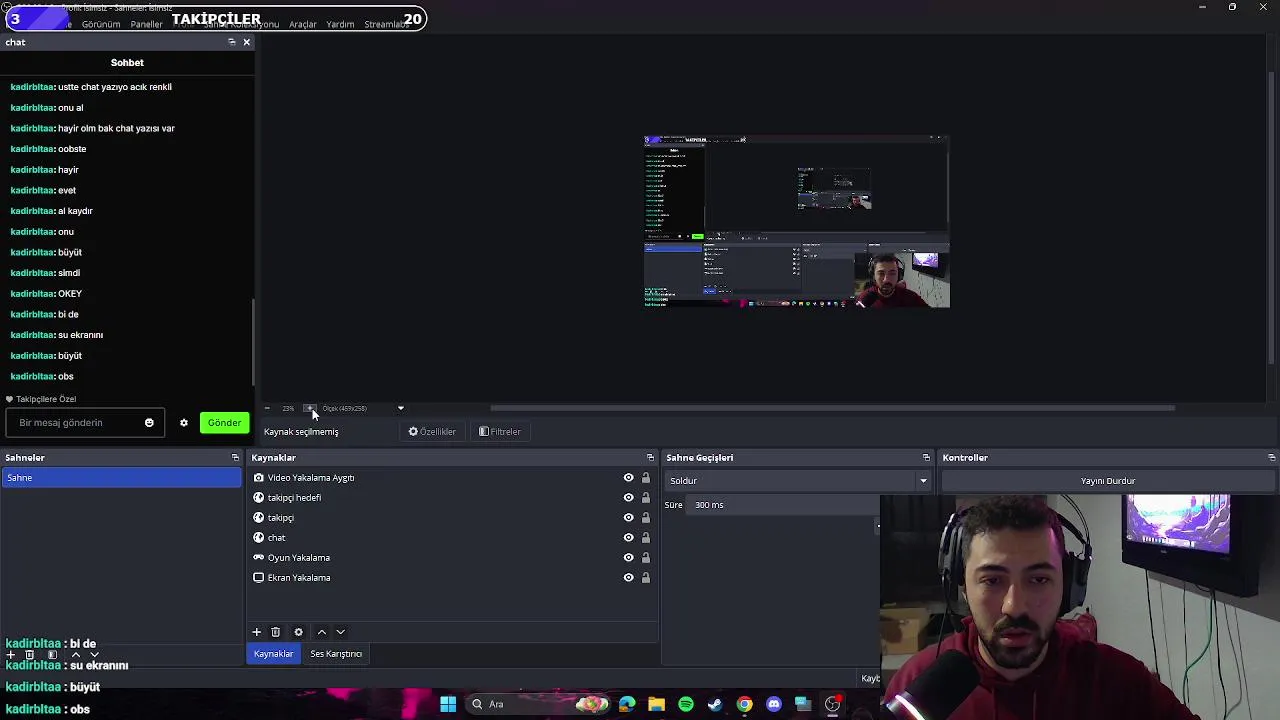Select takipçi hedefi source row
1280x720 pixels.
(x=450, y=498)
